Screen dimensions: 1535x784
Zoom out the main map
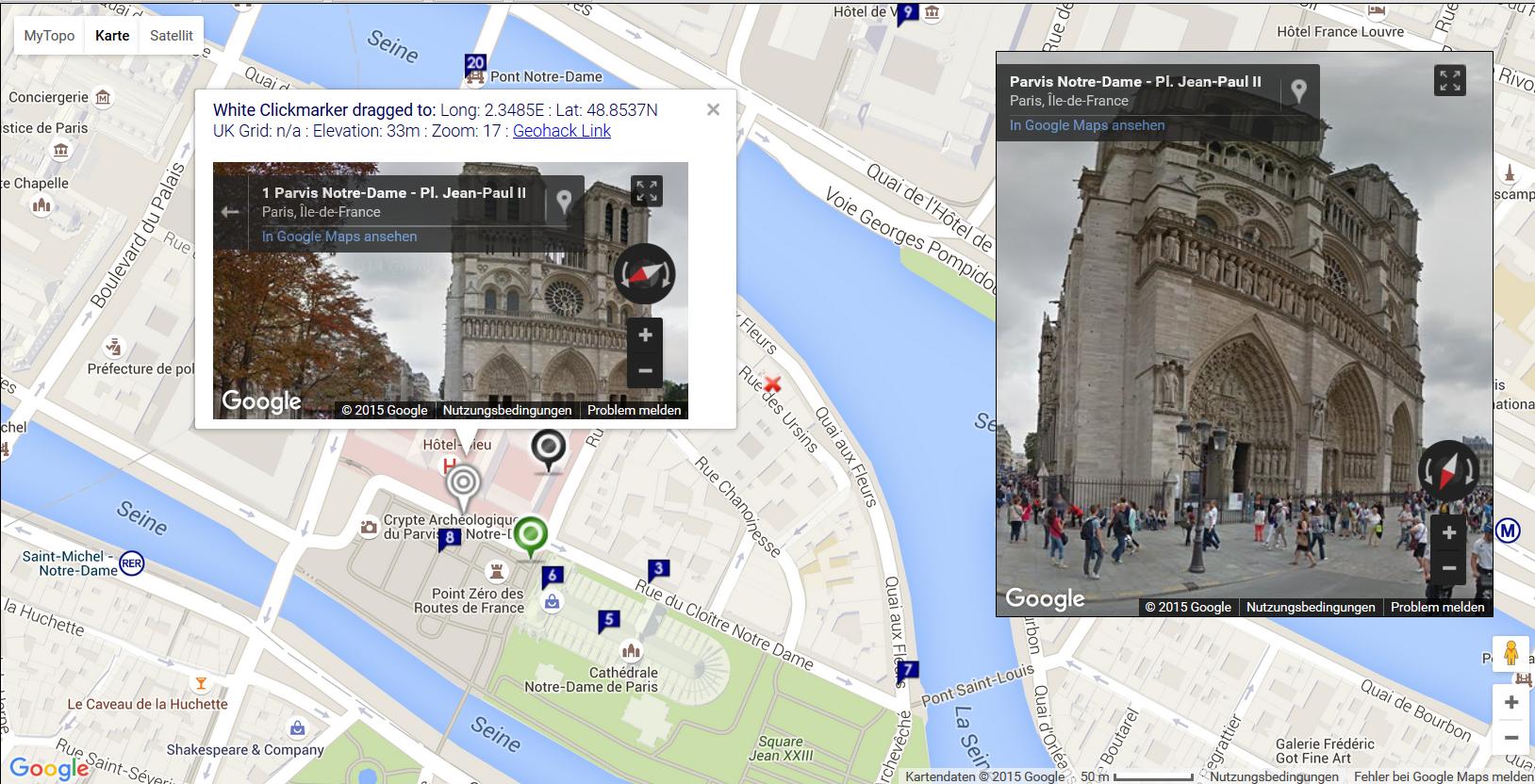(1511, 738)
